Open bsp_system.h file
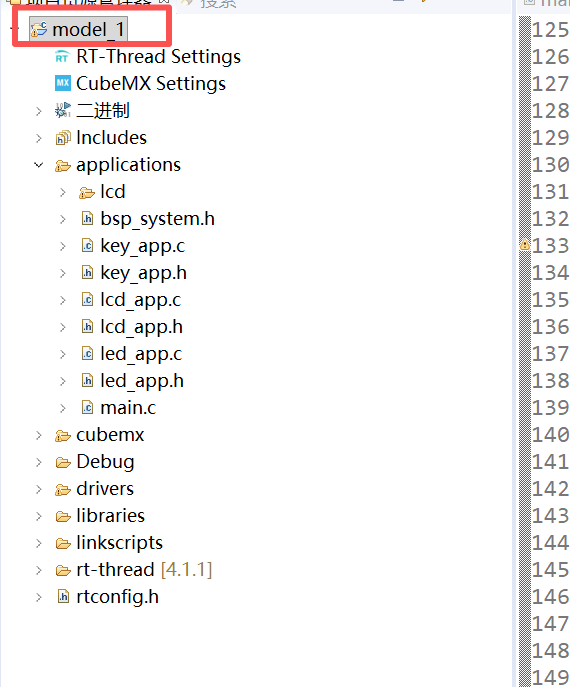 point(157,219)
